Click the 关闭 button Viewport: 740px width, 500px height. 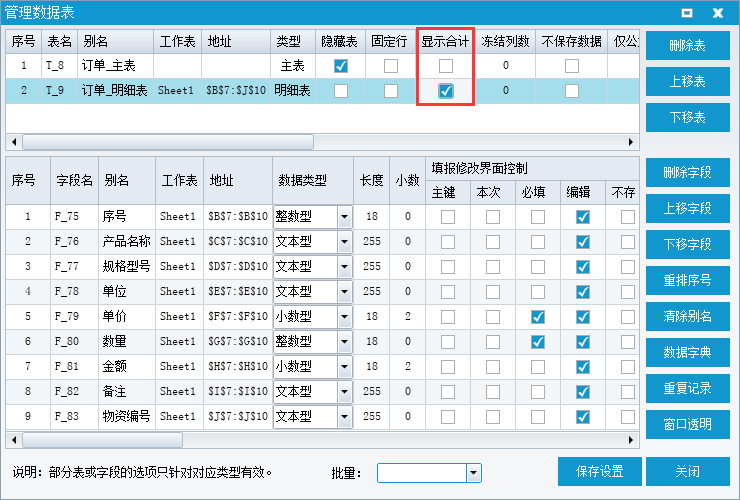[688, 471]
